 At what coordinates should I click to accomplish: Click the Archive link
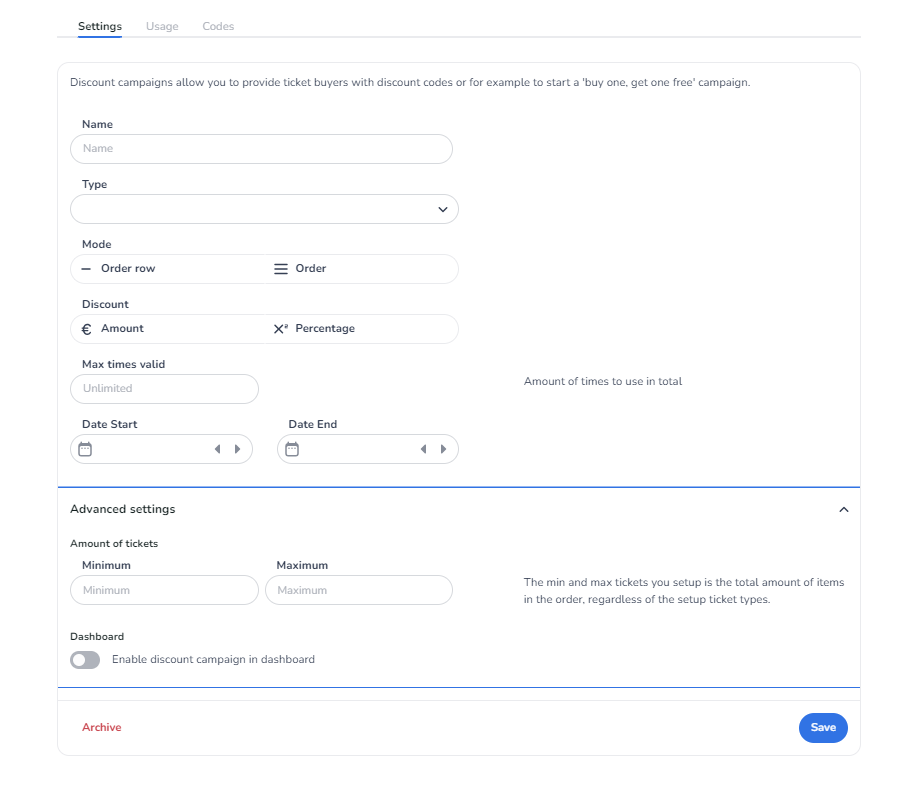click(101, 728)
